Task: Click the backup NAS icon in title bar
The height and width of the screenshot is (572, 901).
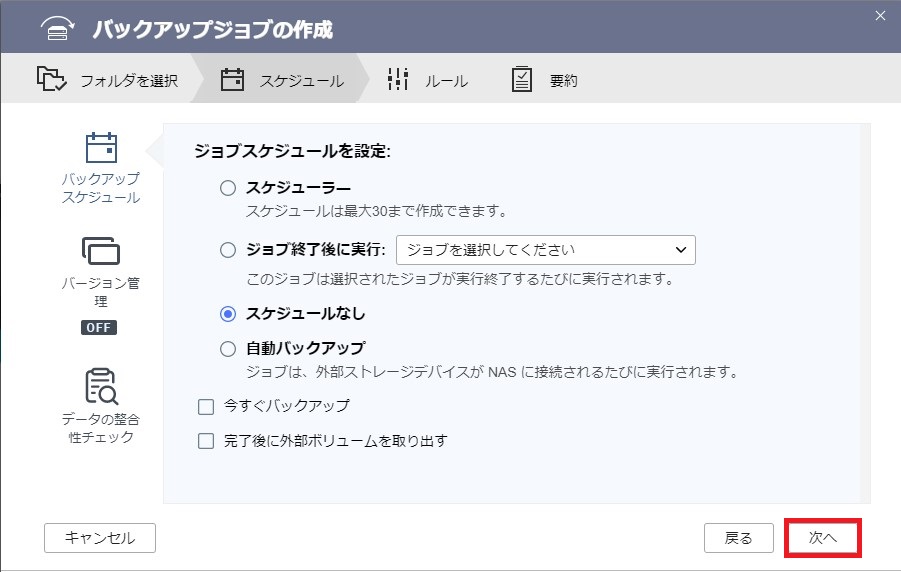Action: tap(57, 28)
